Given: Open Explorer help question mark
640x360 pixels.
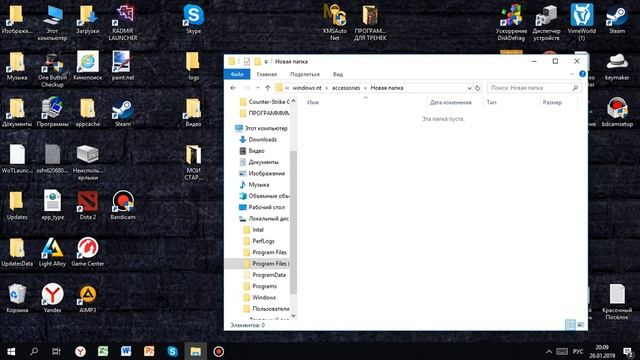Looking at the screenshot, I should click(x=582, y=74).
